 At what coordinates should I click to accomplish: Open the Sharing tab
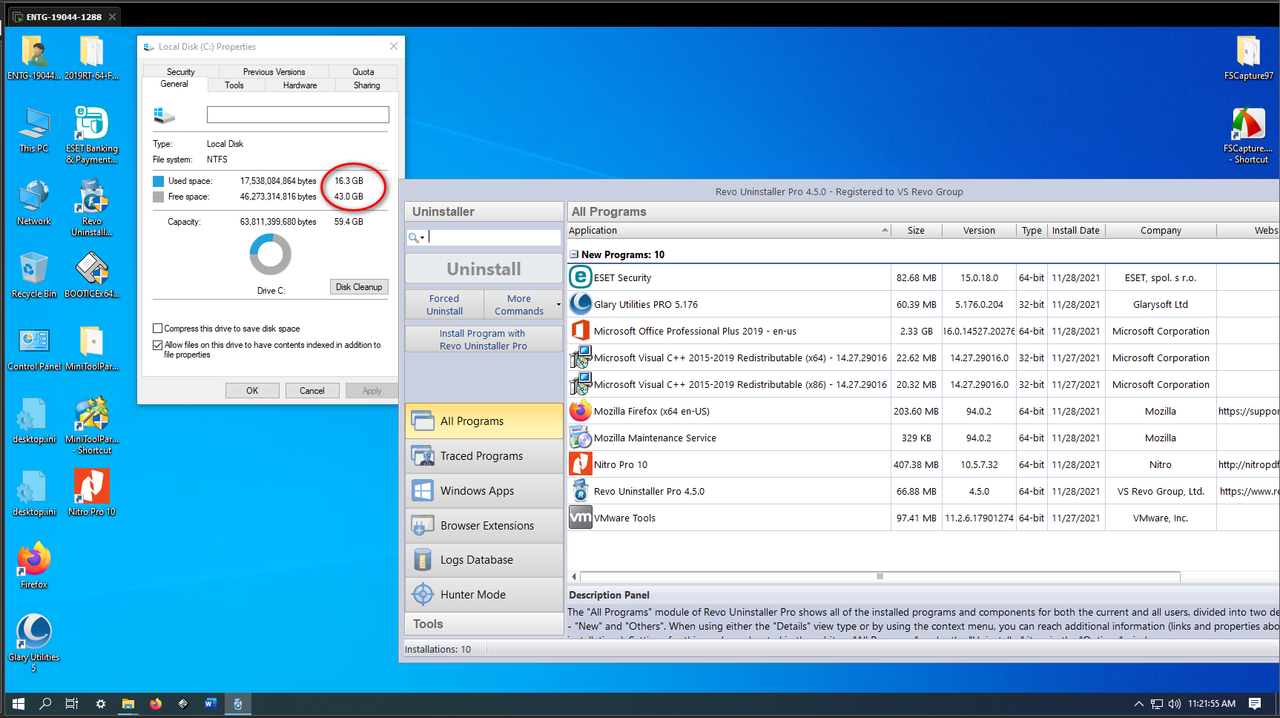[367, 85]
